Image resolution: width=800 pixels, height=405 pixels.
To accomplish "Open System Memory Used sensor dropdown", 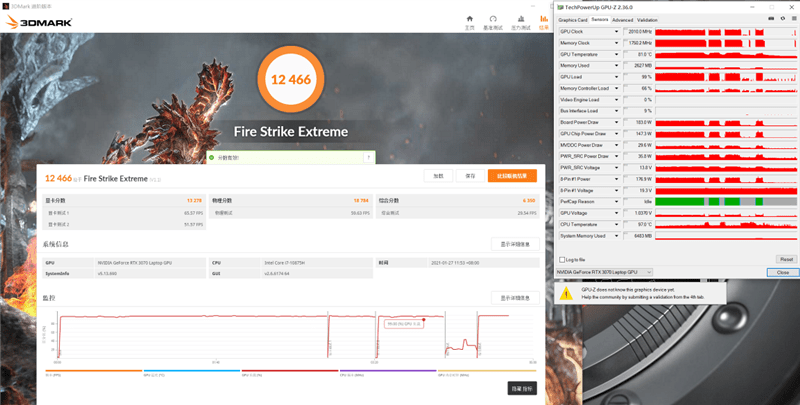I will click(x=616, y=236).
